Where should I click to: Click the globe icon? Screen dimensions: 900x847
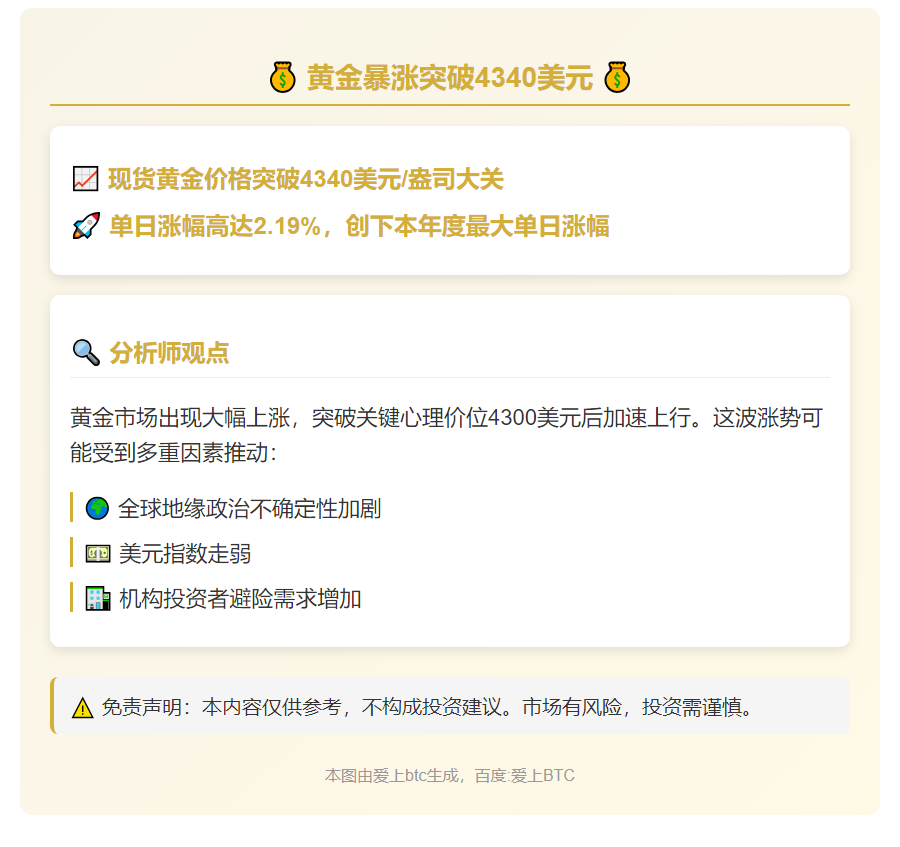[97, 508]
